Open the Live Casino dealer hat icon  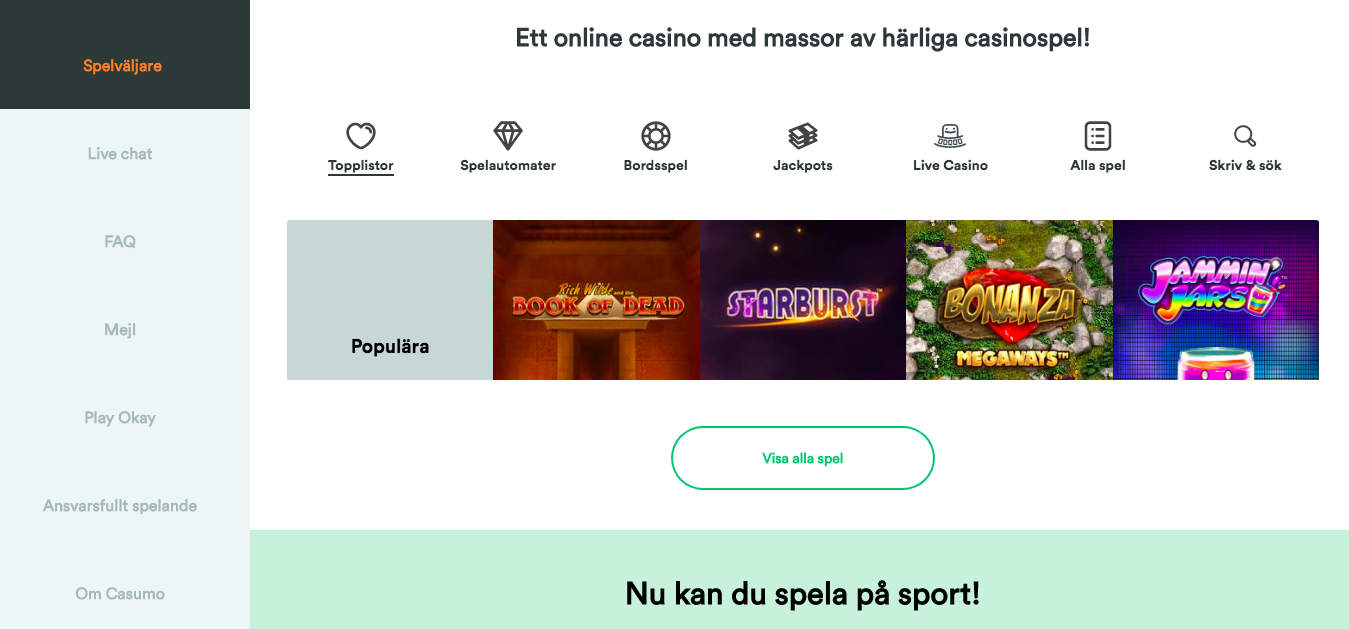coord(950,136)
